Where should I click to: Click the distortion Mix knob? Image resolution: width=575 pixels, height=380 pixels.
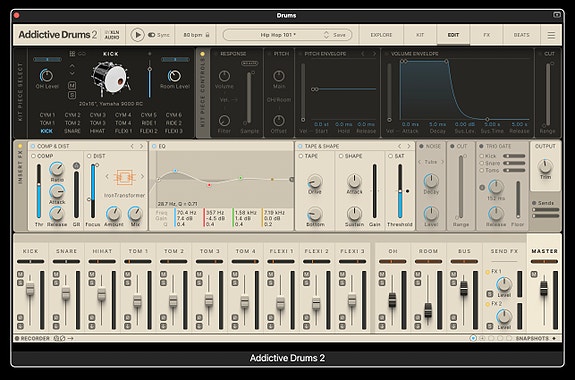pos(135,213)
